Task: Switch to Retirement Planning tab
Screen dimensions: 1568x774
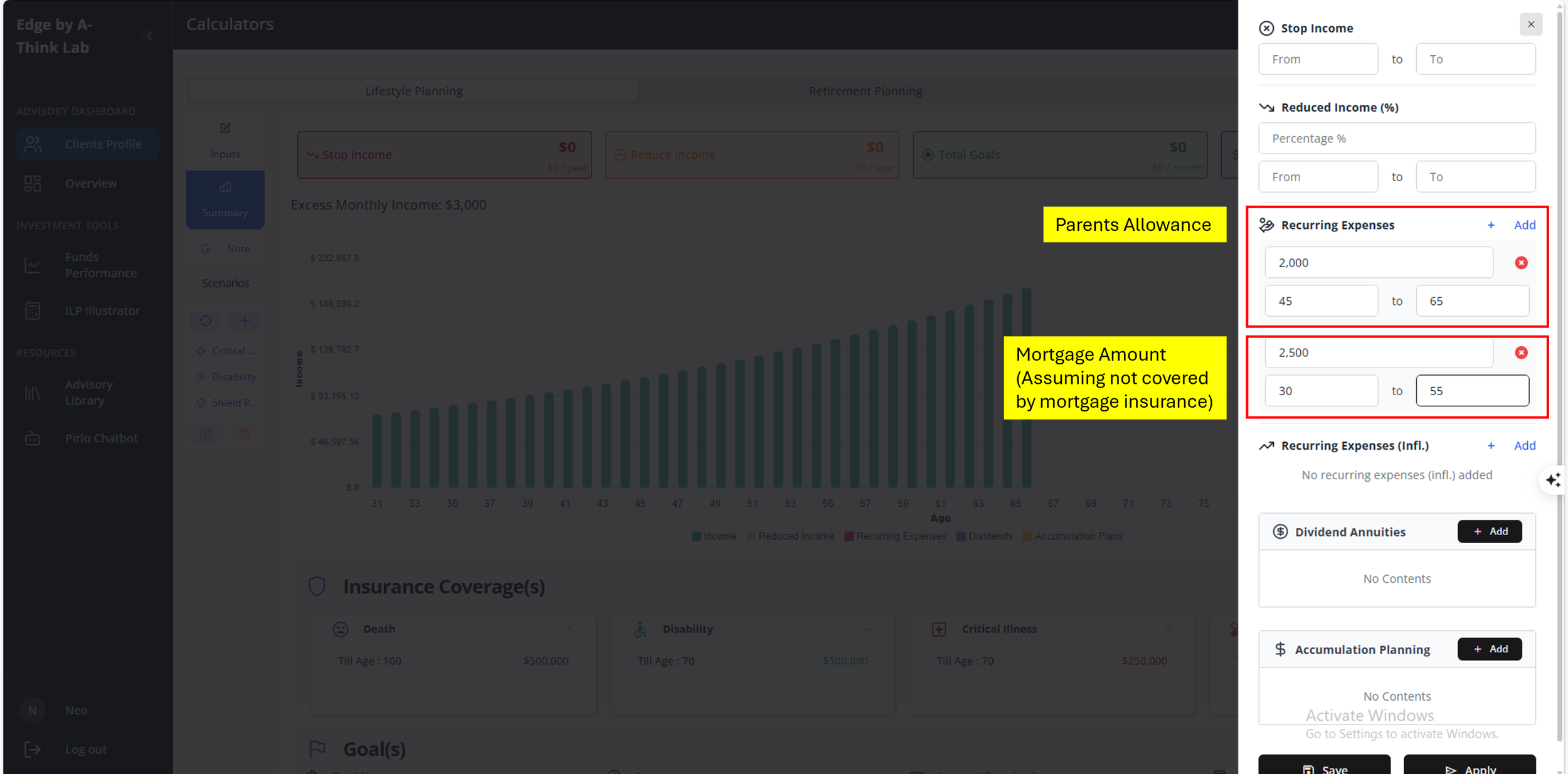Action: coord(866,91)
